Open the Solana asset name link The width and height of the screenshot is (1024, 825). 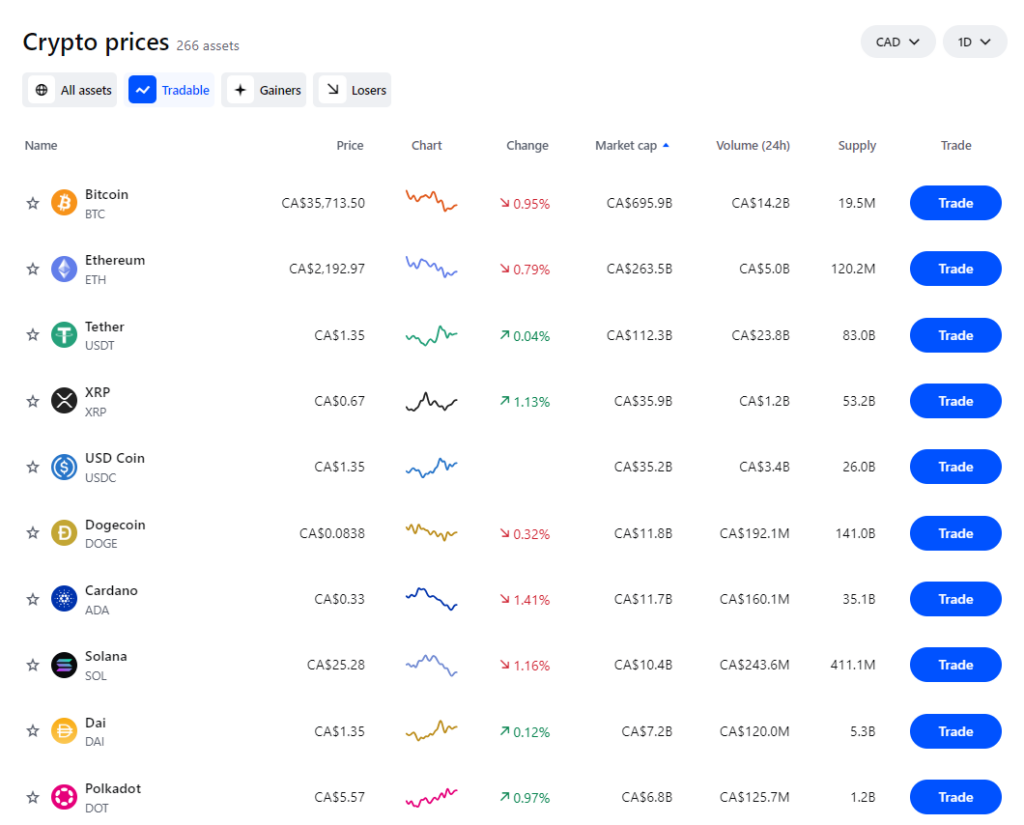[106, 656]
